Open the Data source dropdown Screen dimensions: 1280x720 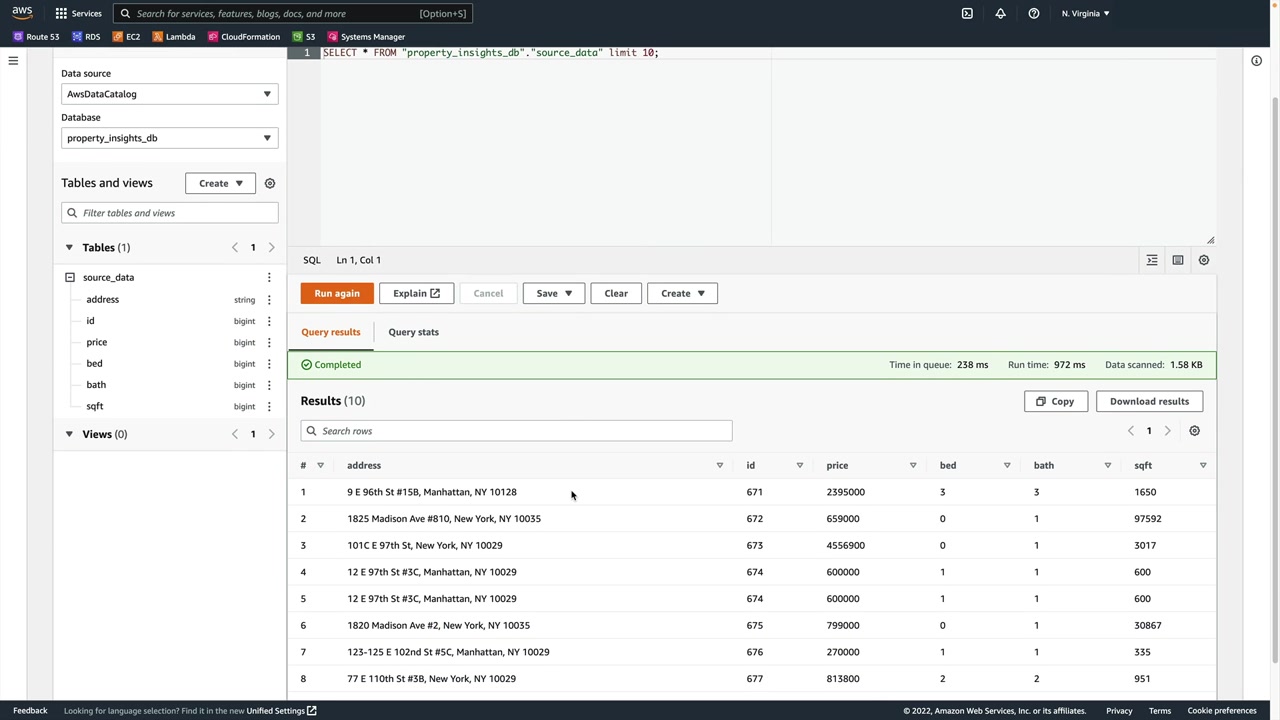point(169,94)
